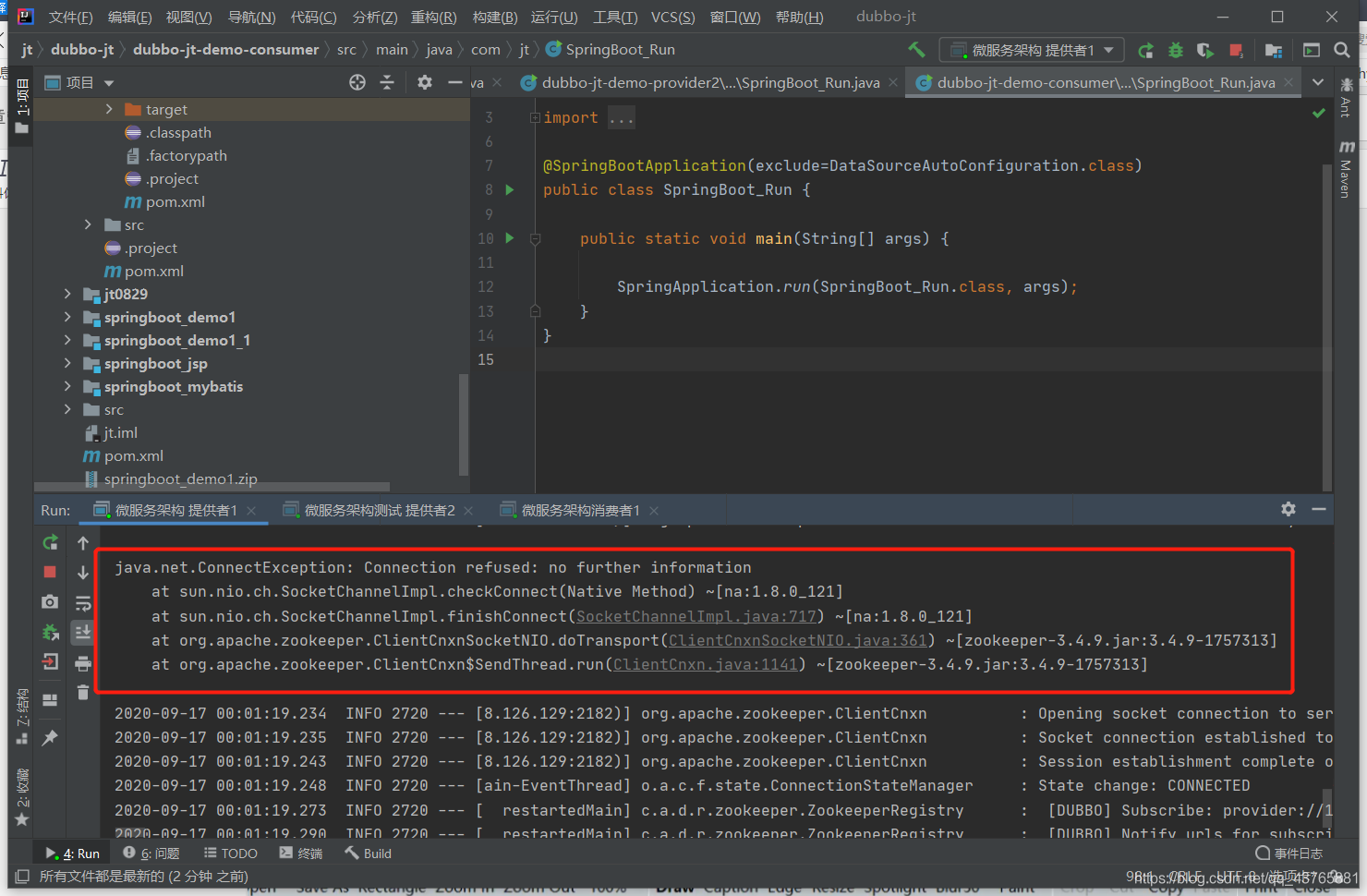The width and height of the screenshot is (1367, 896).
Task: Attach debugger icon in the Run panel
Action: (50, 632)
